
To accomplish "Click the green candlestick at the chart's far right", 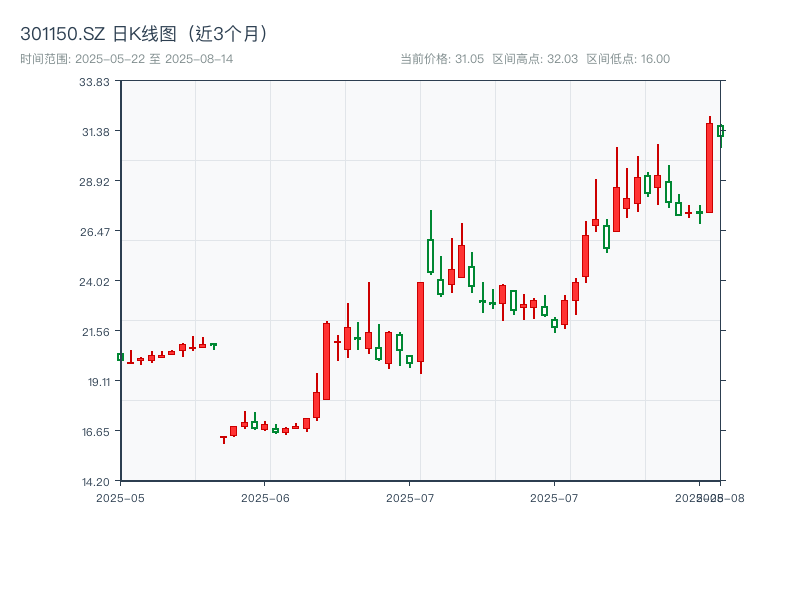I will [x=721, y=131].
